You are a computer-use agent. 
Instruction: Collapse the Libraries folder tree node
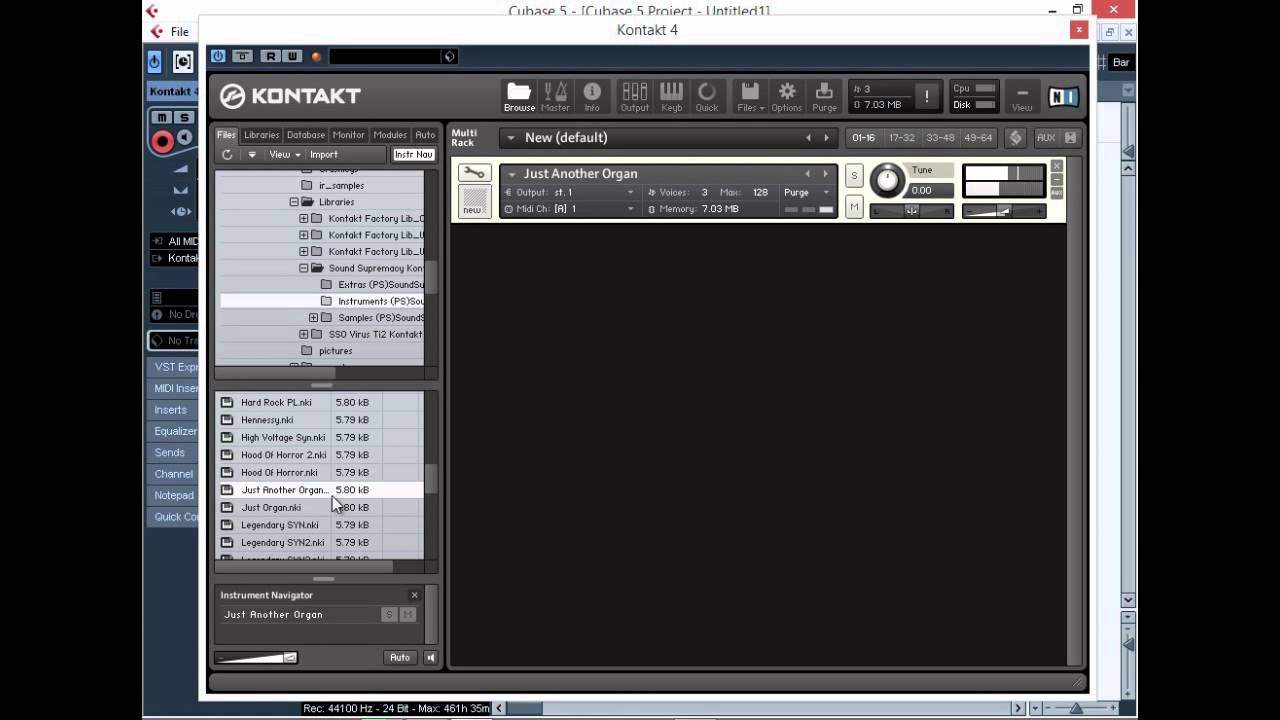(x=294, y=202)
